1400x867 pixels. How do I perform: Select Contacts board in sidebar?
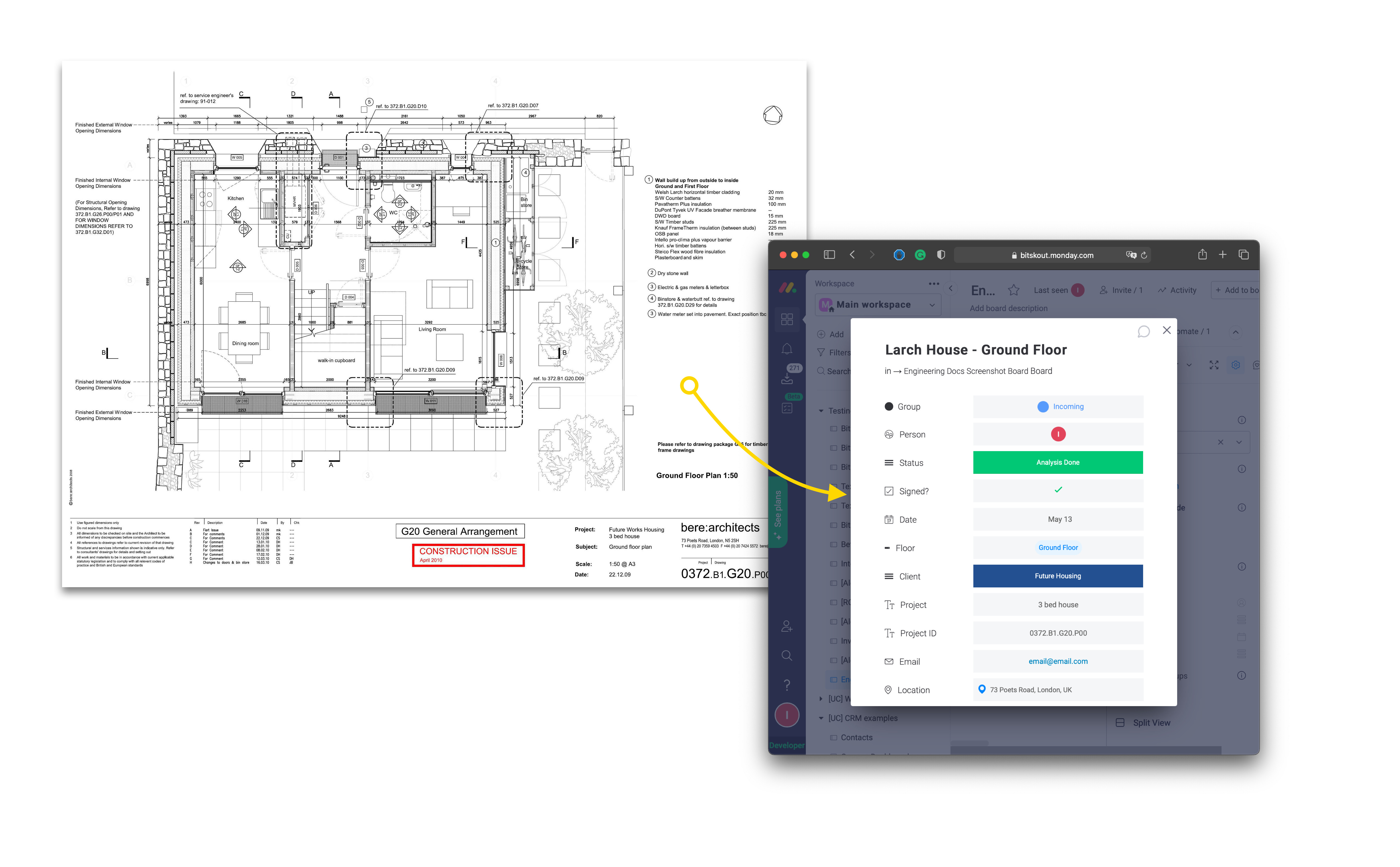(x=856, y=737)
